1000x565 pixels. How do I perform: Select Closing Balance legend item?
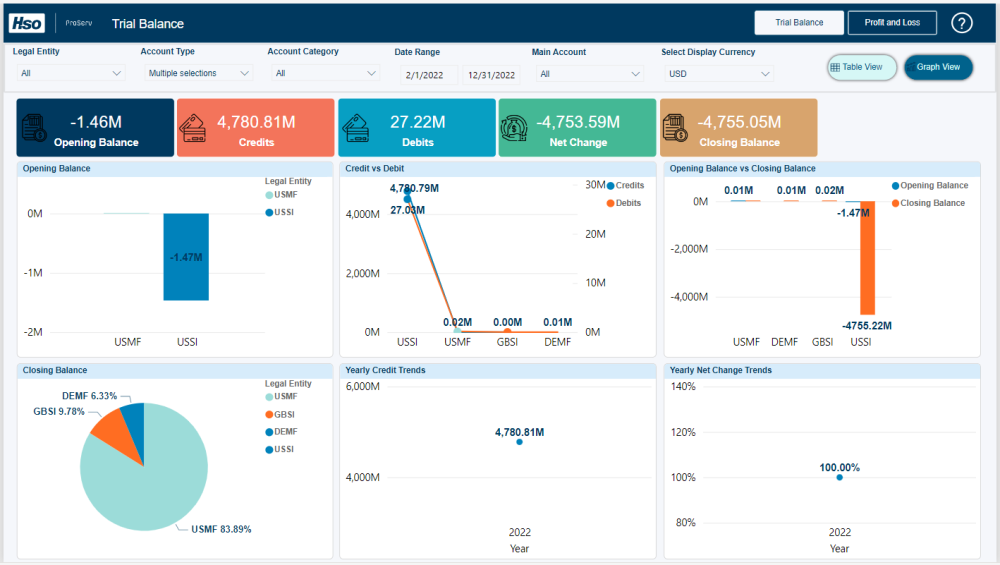(928, 203)
